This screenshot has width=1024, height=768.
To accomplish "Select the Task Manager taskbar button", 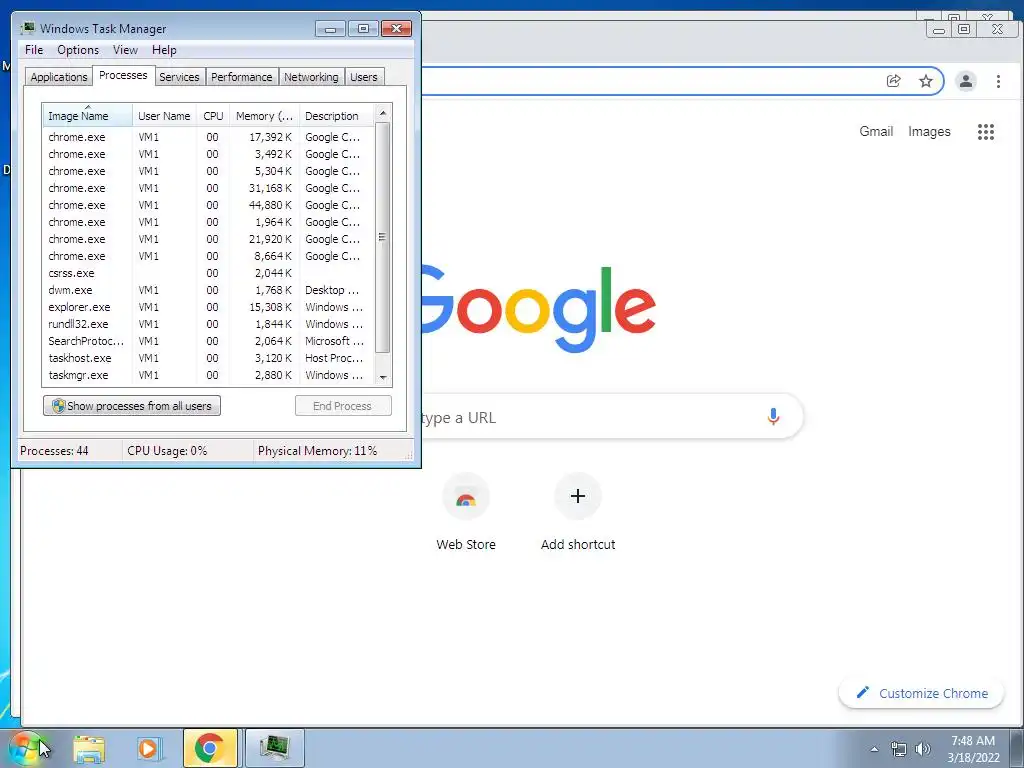I will [274, 748].
